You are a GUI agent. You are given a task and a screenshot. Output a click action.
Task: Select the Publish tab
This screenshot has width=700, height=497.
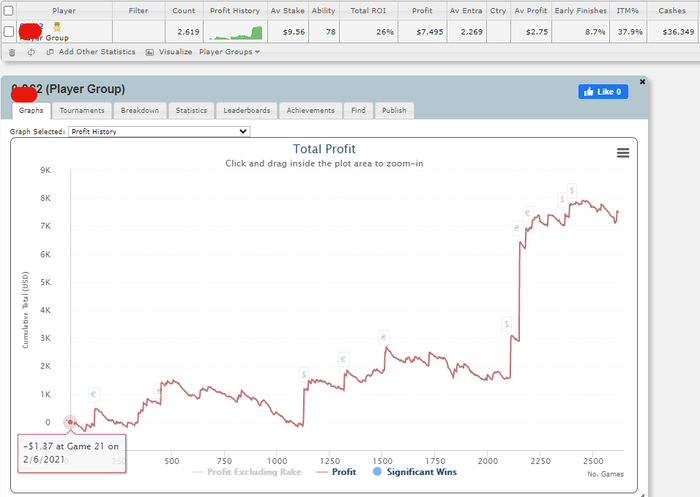point(394,110)
